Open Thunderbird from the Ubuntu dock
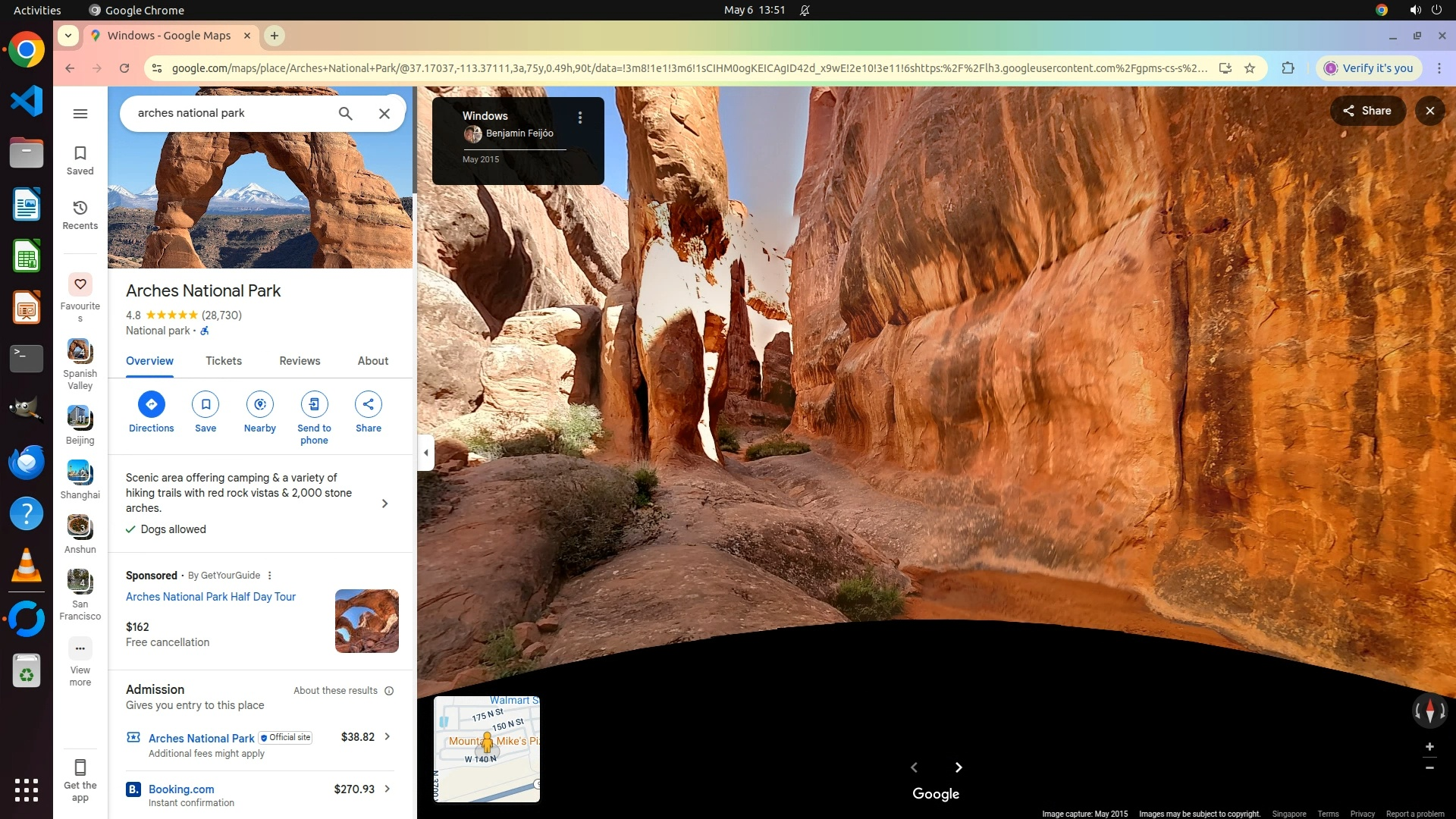Viewport: 1456px width, 819px height. [27, 463]
